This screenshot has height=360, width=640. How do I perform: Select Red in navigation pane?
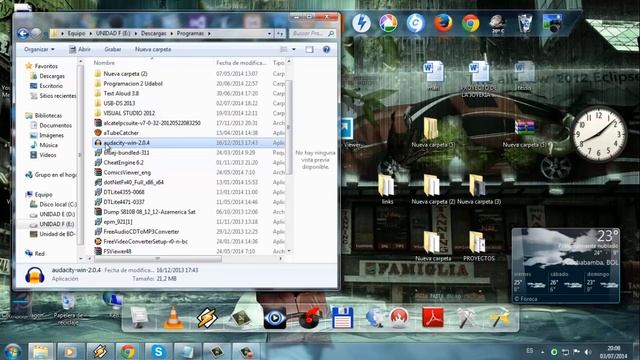[x=39, y=254]
